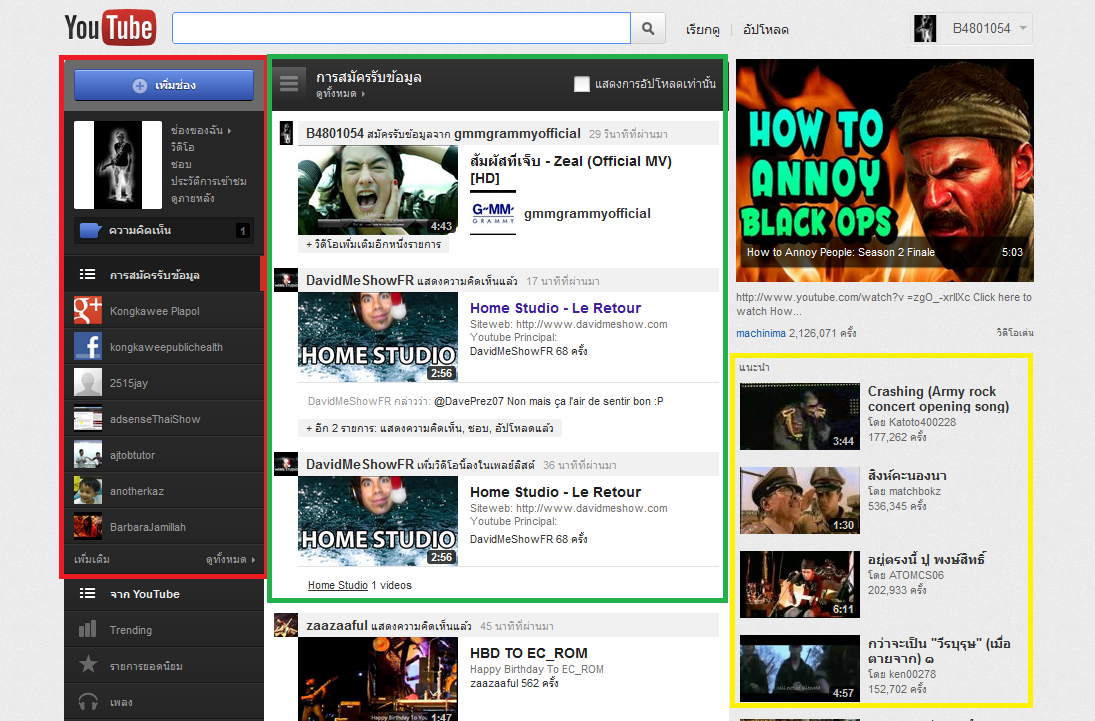Click the zaazaaful feed avatar

pos(286,625)
